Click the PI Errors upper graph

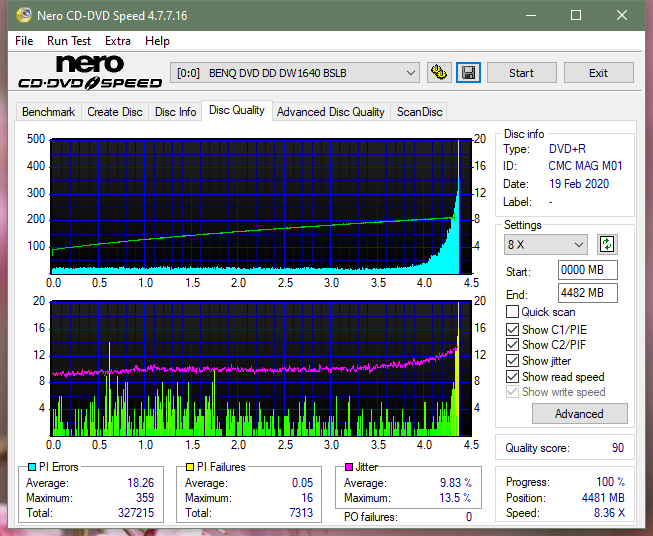(261, 206)
